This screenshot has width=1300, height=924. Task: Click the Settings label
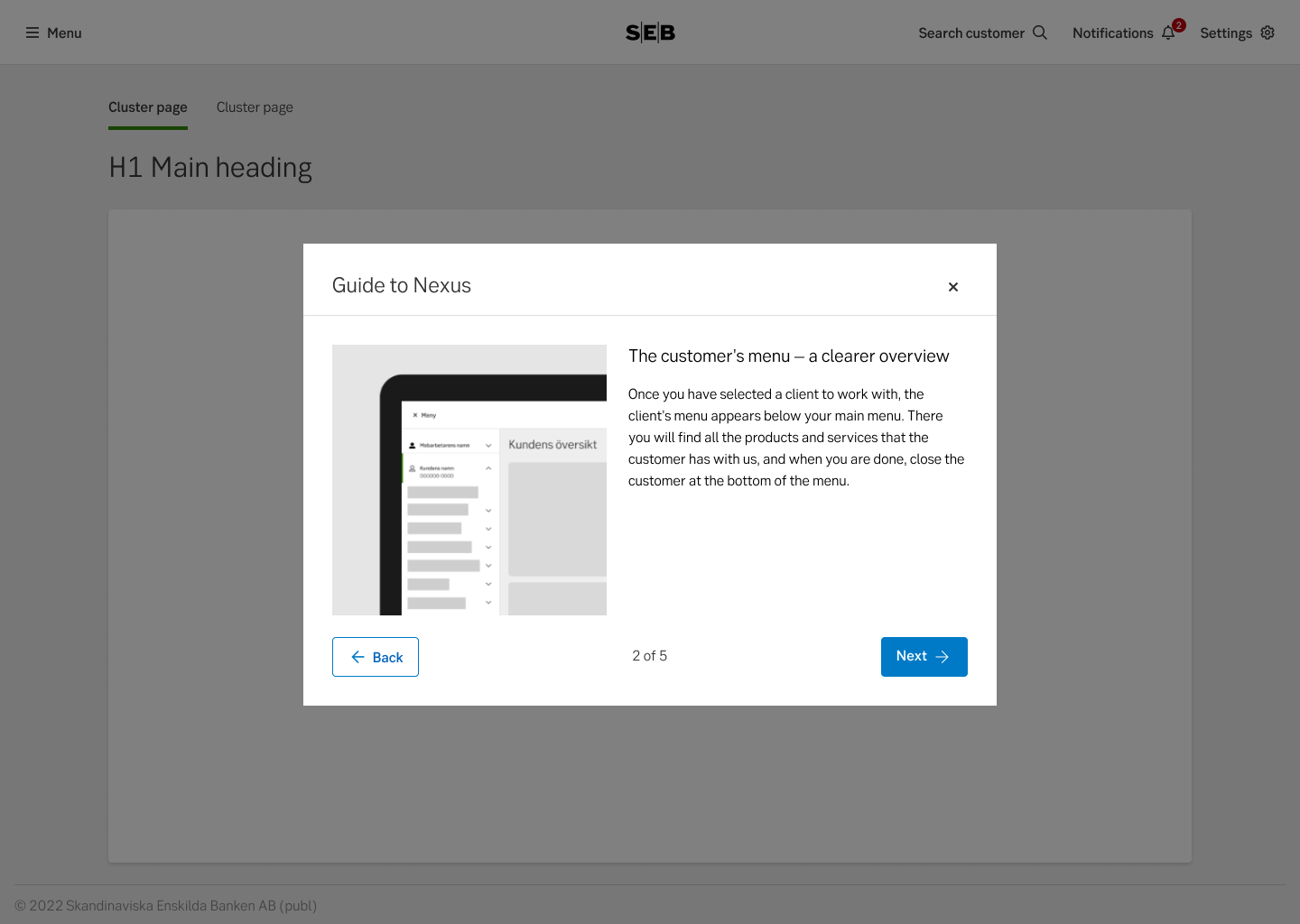pos(1225,33)
